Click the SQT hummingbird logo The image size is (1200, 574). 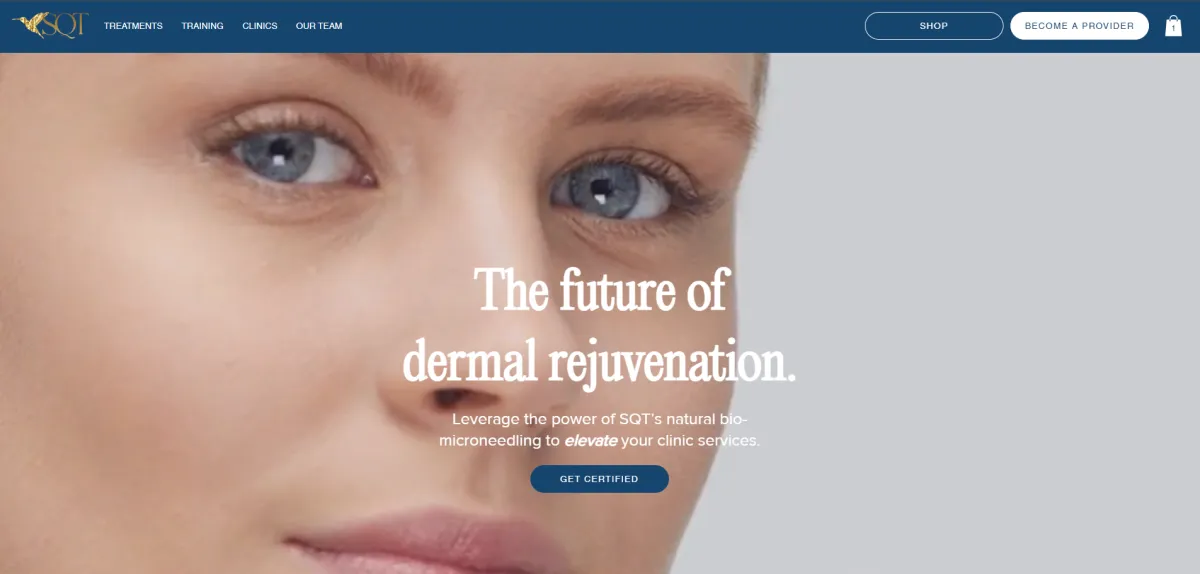pos(50,25)
